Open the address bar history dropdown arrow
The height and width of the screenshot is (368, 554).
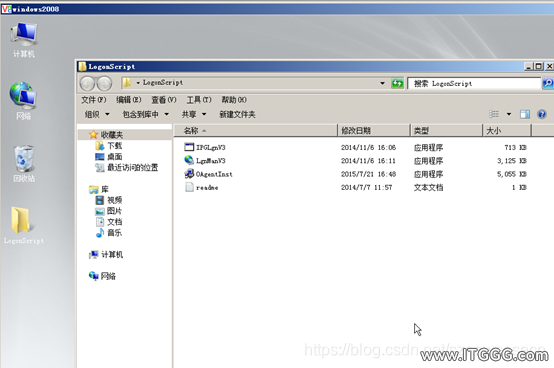(382, 83)
